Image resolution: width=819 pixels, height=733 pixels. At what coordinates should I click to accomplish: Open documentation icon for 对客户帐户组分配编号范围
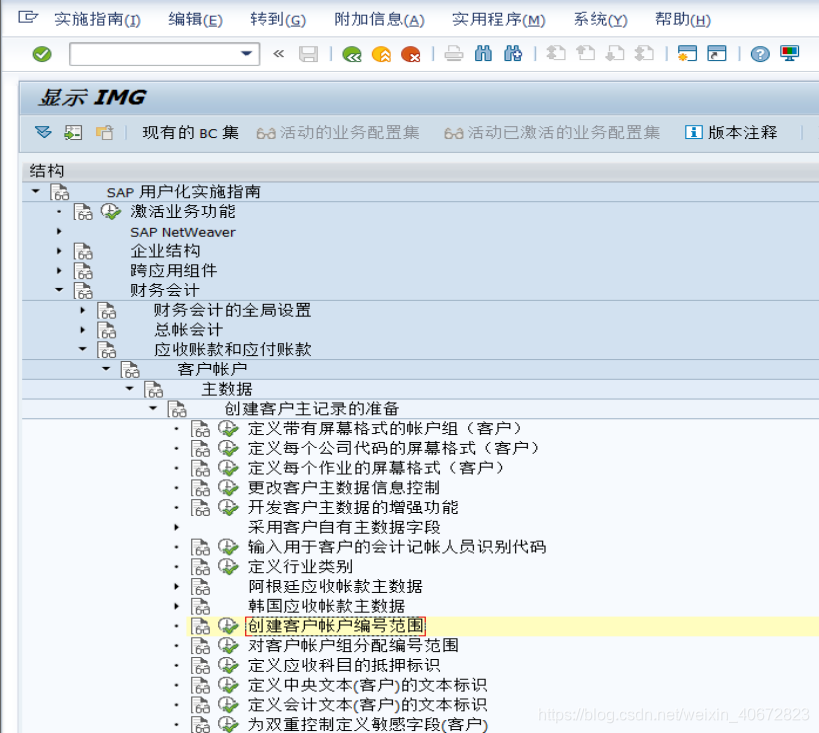(201, 646)
